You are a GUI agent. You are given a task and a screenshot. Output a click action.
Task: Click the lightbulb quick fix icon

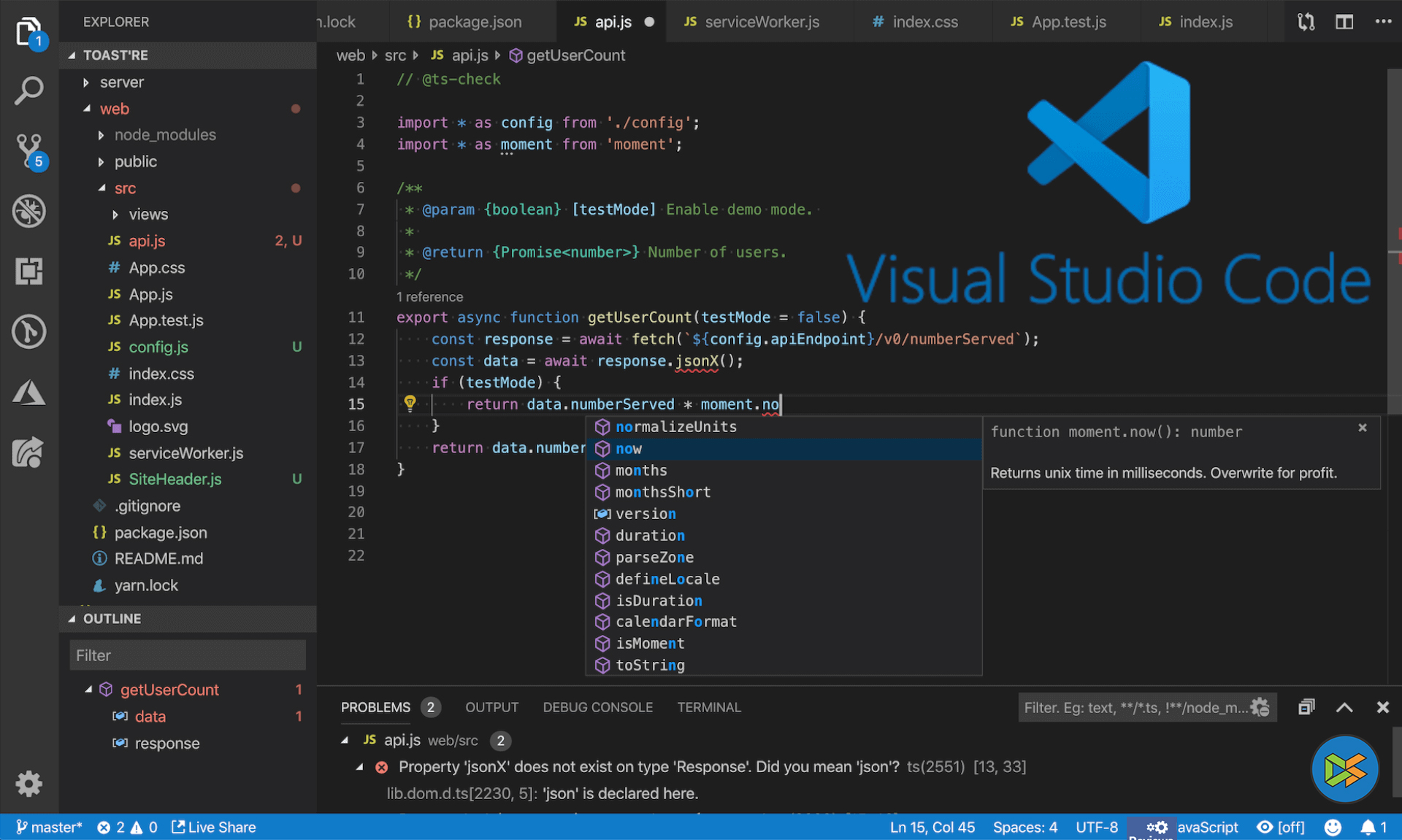tap(410, 403)
